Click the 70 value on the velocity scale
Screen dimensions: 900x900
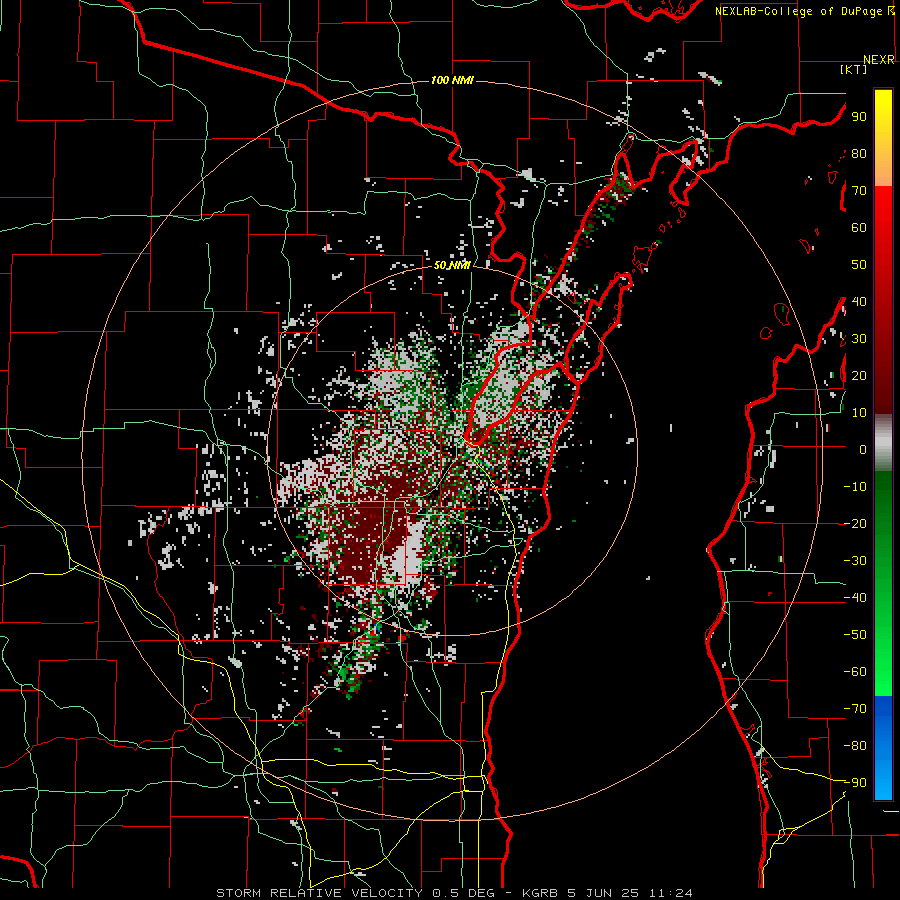click(859, 191)
